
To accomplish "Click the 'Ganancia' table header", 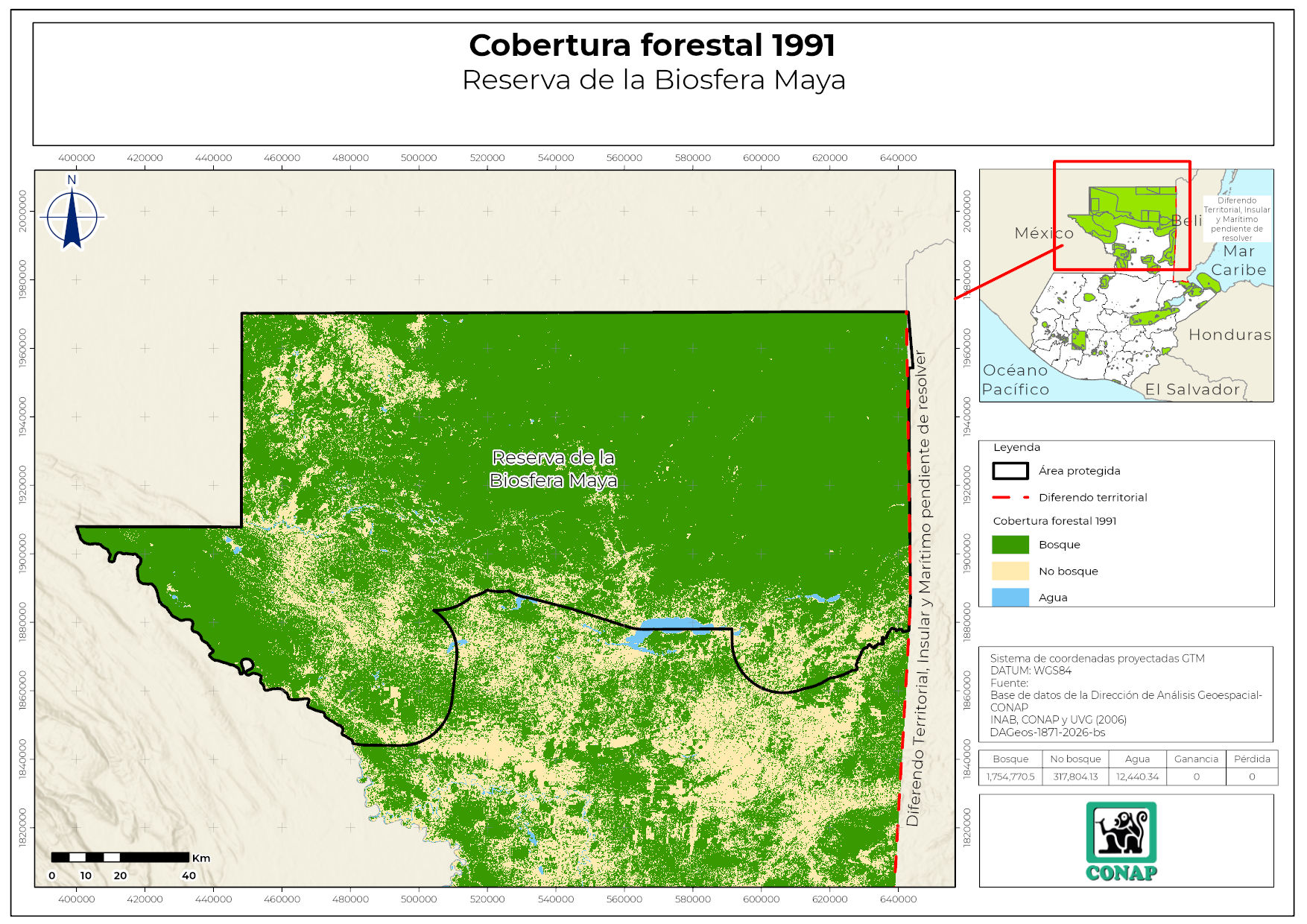I will (x=1196, y=759).
